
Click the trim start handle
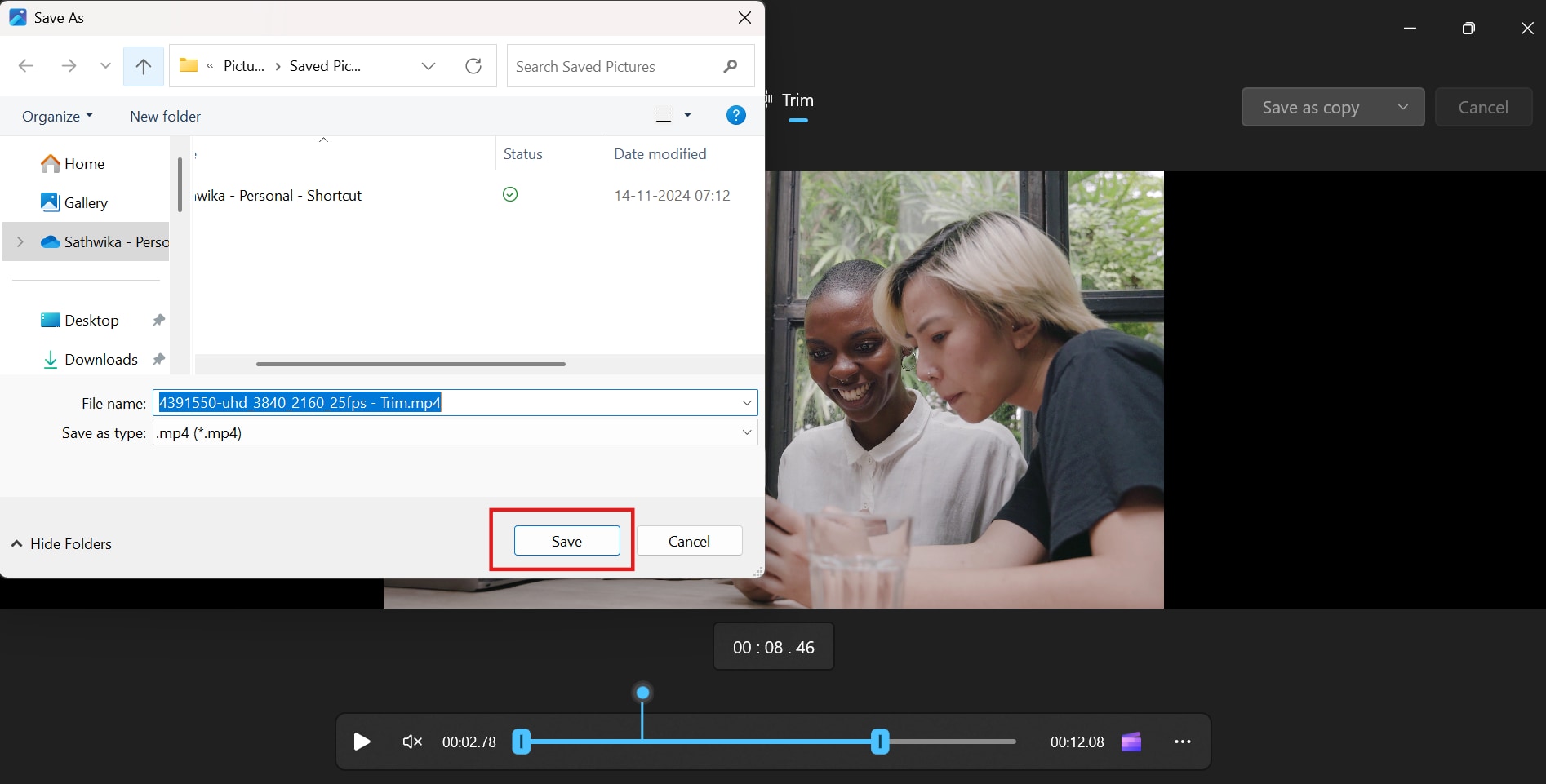(522, 742)
